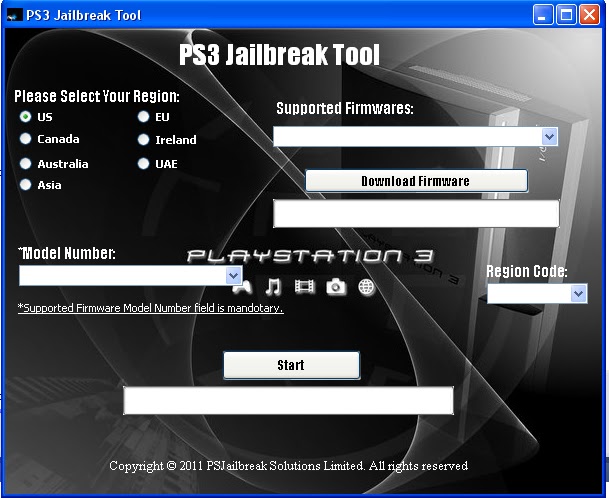609x498 pixels.
Task: Open the Region Code dropdown
Action: click(578, 293)
